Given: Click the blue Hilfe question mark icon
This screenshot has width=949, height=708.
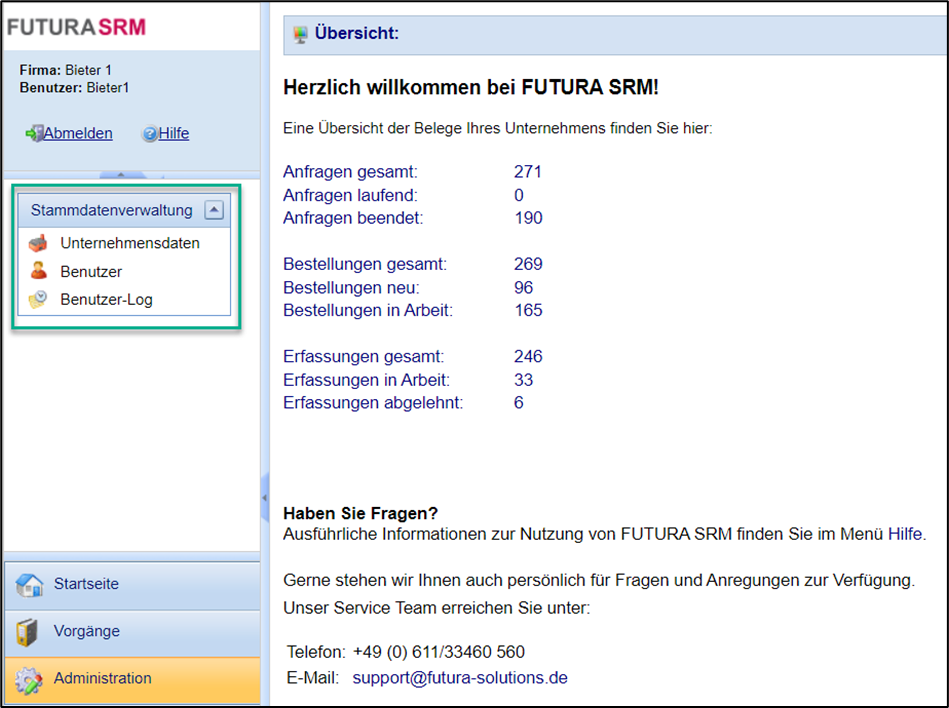Looking at the screenshot, I should click(x=150, y=134).
